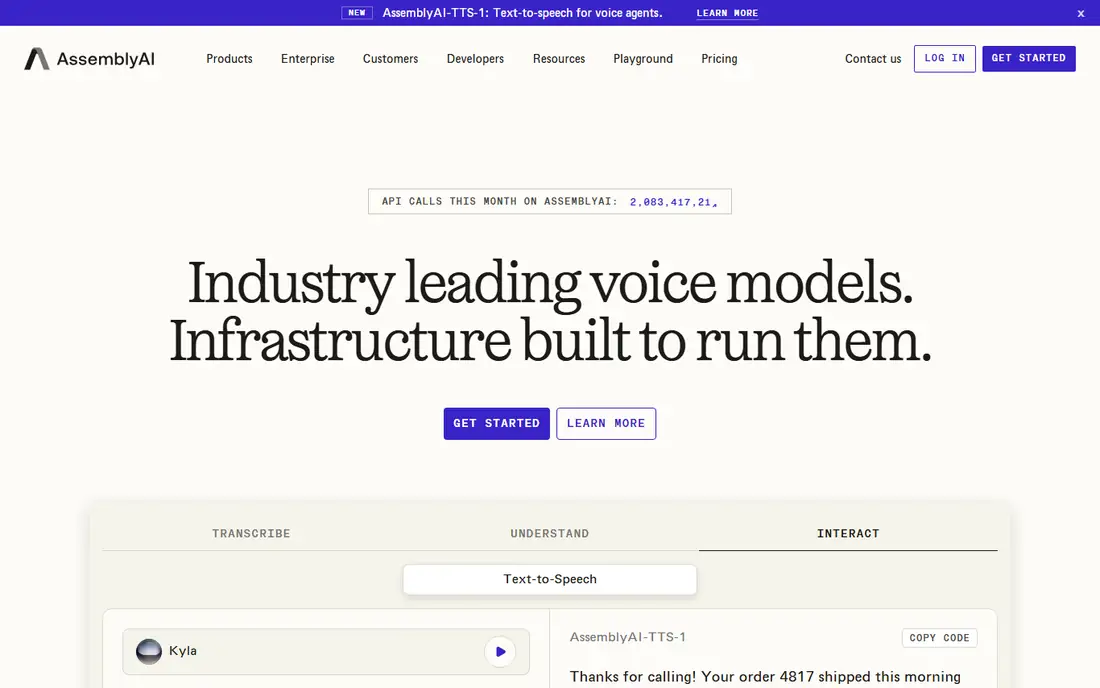
Task: Select the INTERACT tab
Action: click(848, 534)
